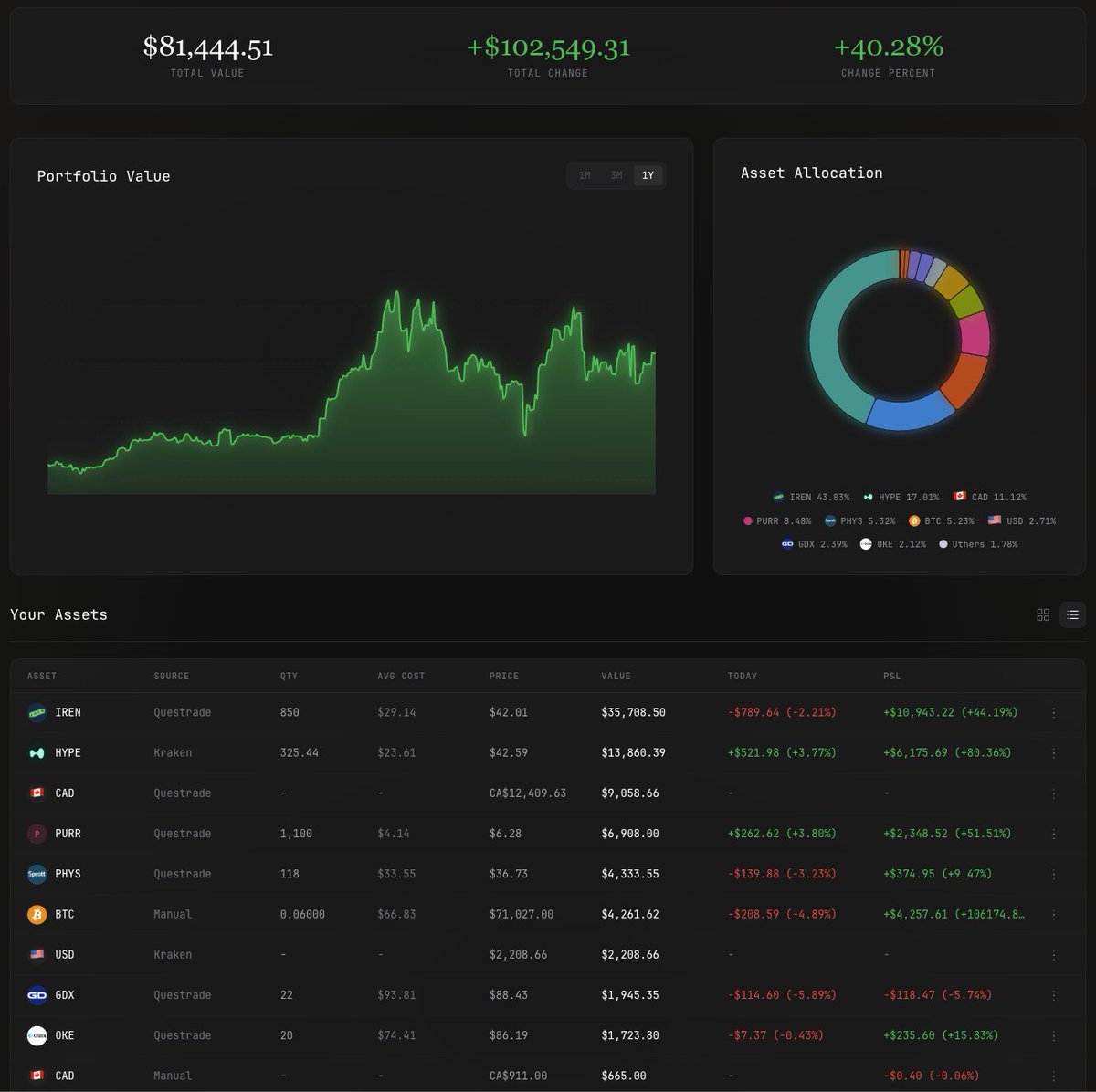The height and width of the screenshot is (1092, 1096).
Task: Click the US flag in USD row
Action: (x=37, y=954)
